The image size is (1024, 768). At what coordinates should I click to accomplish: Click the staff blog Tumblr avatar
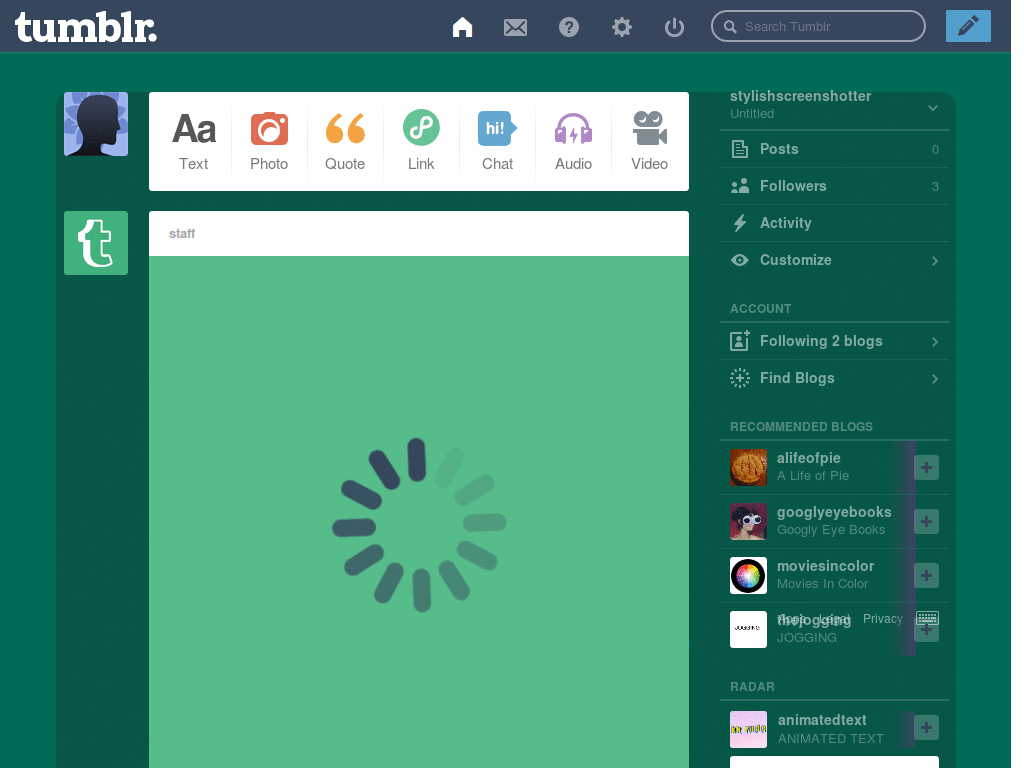coord(96,243)
